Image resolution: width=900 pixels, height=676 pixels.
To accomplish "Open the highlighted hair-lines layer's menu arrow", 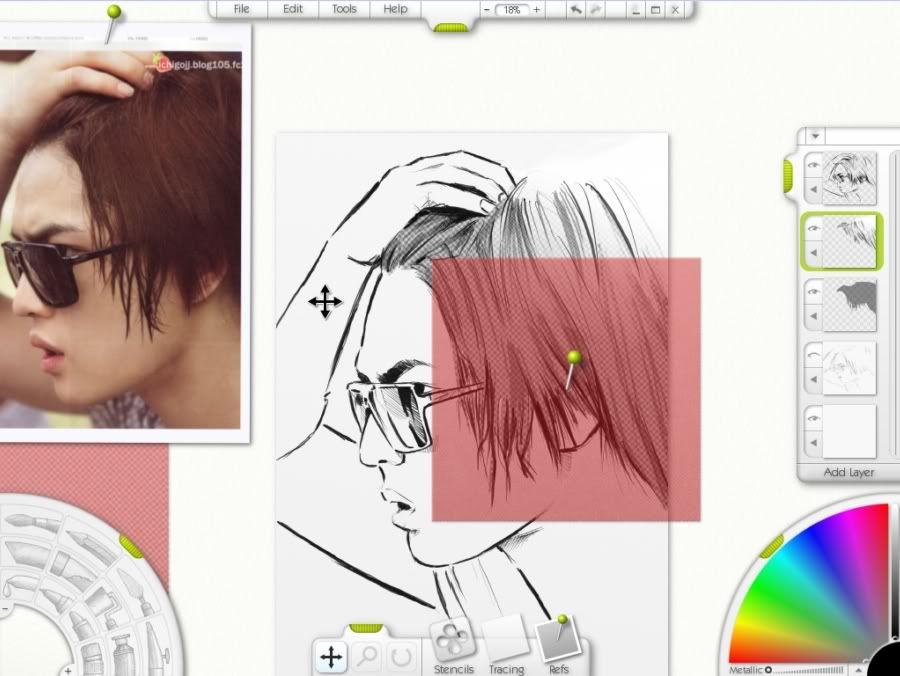I will (x=813, y=252).
